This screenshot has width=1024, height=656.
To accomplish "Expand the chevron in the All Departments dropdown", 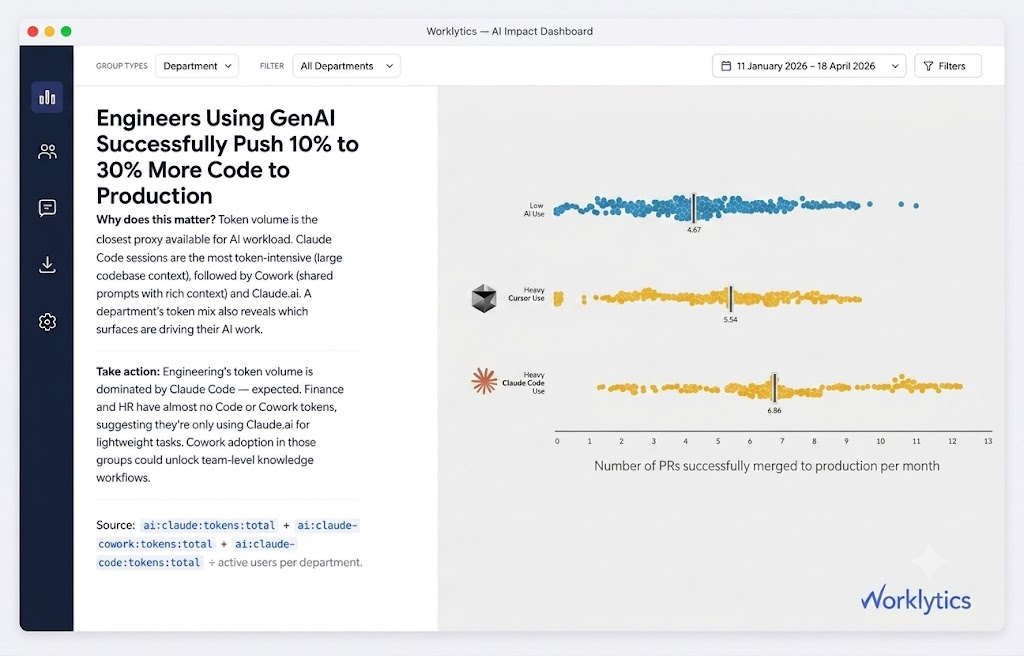I will 389,66.
